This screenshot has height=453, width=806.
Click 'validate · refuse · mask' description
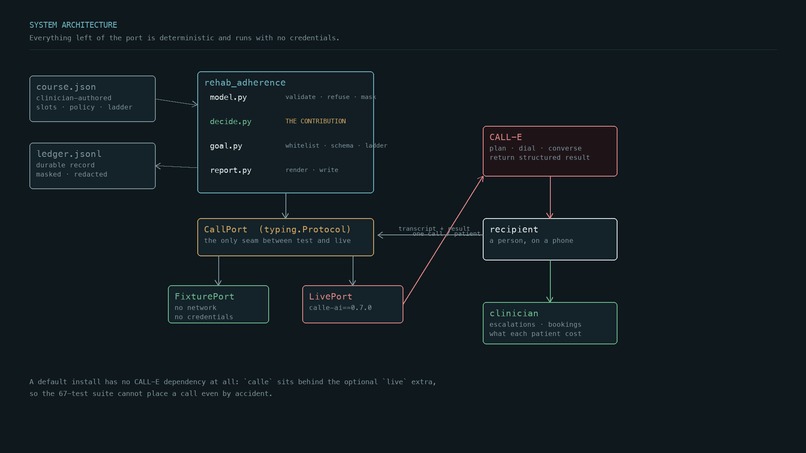[x=331, y=97]
